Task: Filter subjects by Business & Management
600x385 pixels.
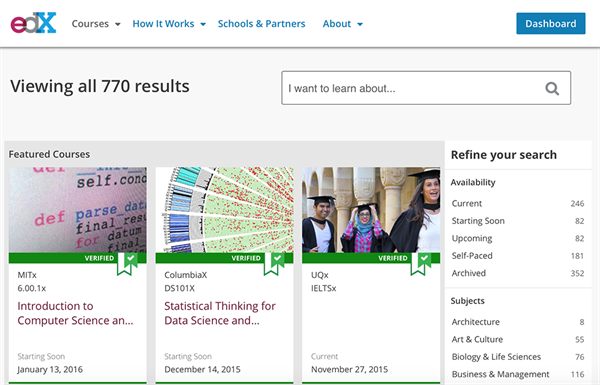Action: tap(518, 374)
